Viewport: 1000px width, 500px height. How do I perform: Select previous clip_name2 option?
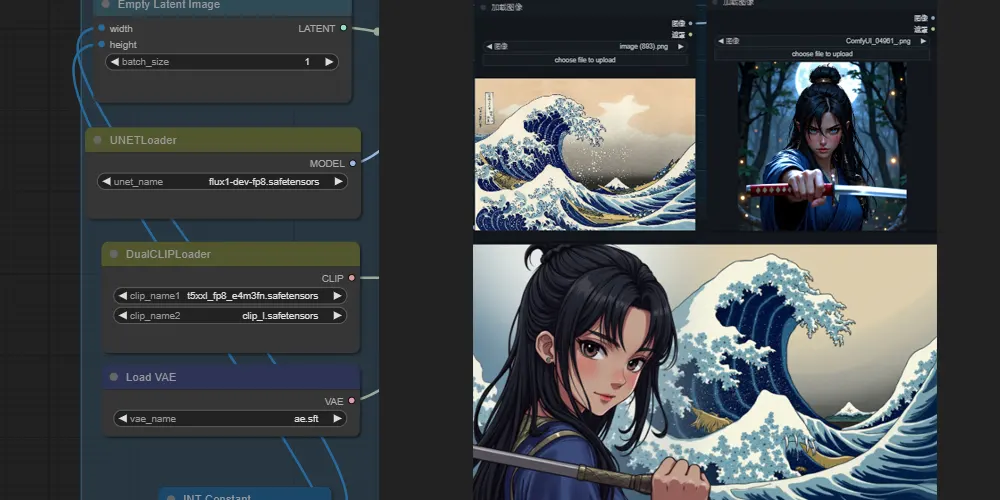[x=122, y=316]
